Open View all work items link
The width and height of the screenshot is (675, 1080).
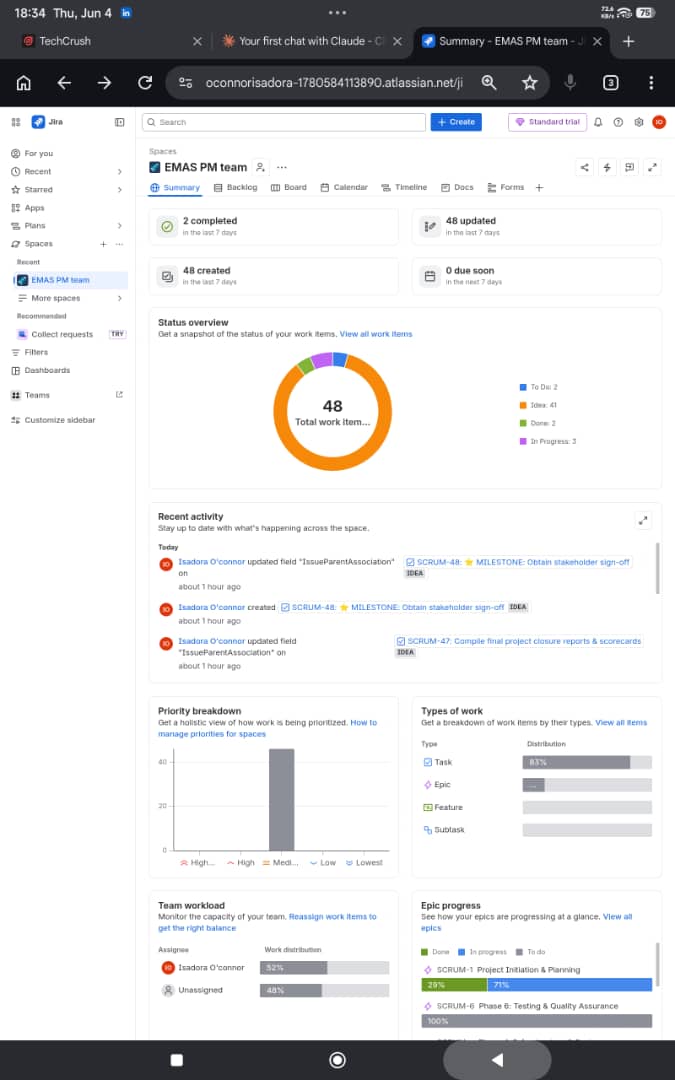(x=376, y=334)
